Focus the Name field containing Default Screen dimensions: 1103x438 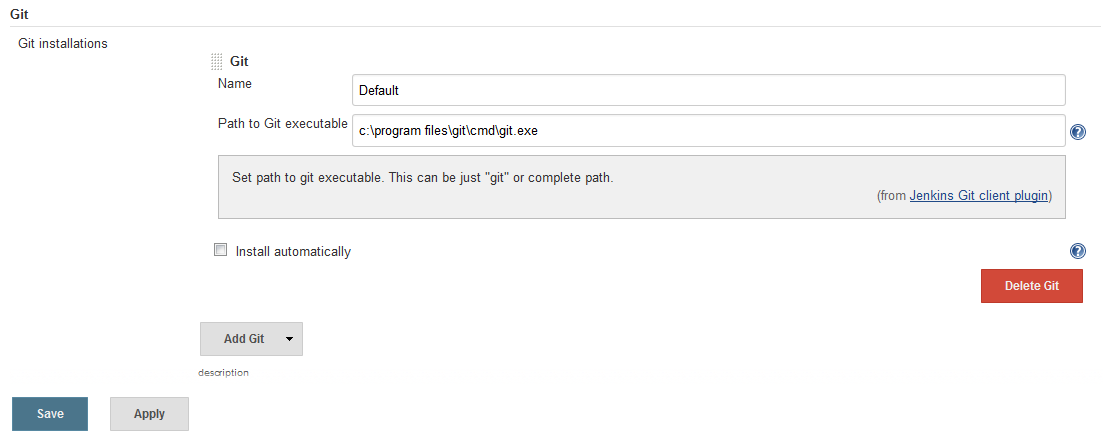coord(708,91)
